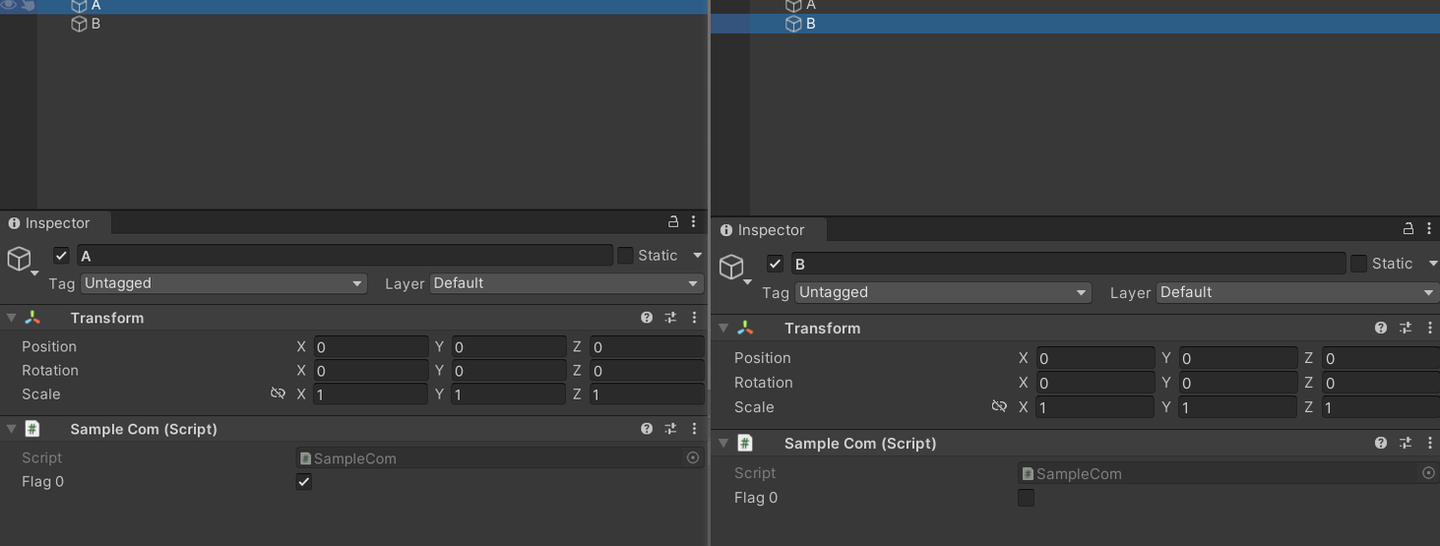Image resolution: width=1440 pixels, height=546 pixels.
Task: Click the object picker beside right SampleCom script
Action: coord(1428,473)
